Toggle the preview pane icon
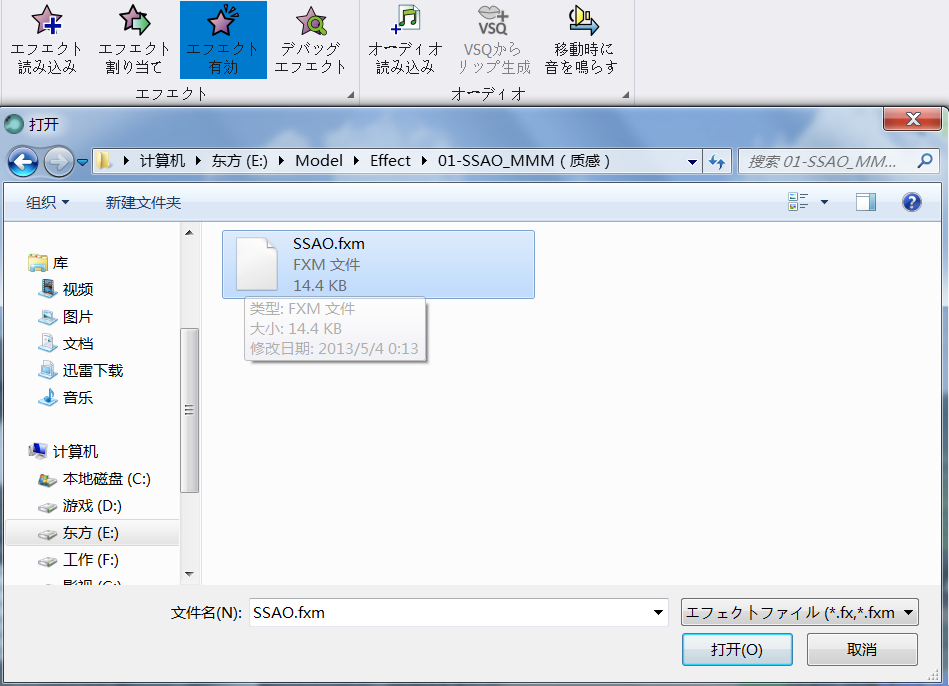Image resolution: width=949 pixels, height=686 pixels. [x=865, y=202]
